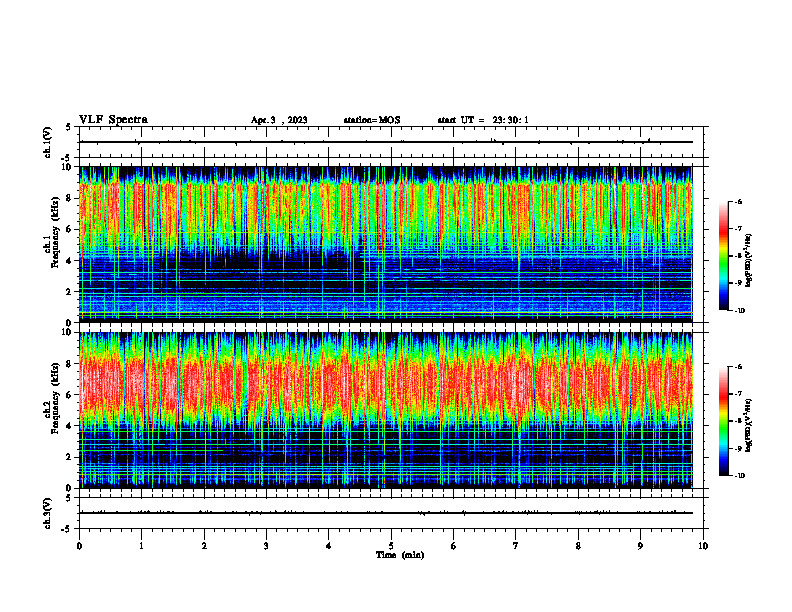The height and width of the screenshot is (612, 792).
Task: Click the "-10" label on ch.1 color scale
Action: coord(739,311)
